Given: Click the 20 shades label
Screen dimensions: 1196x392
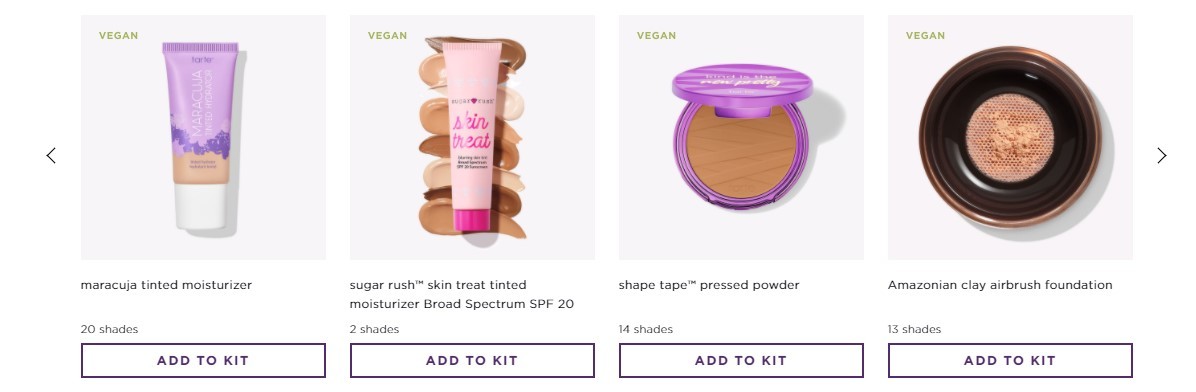Looking at the screenshot, I should 109,329.
